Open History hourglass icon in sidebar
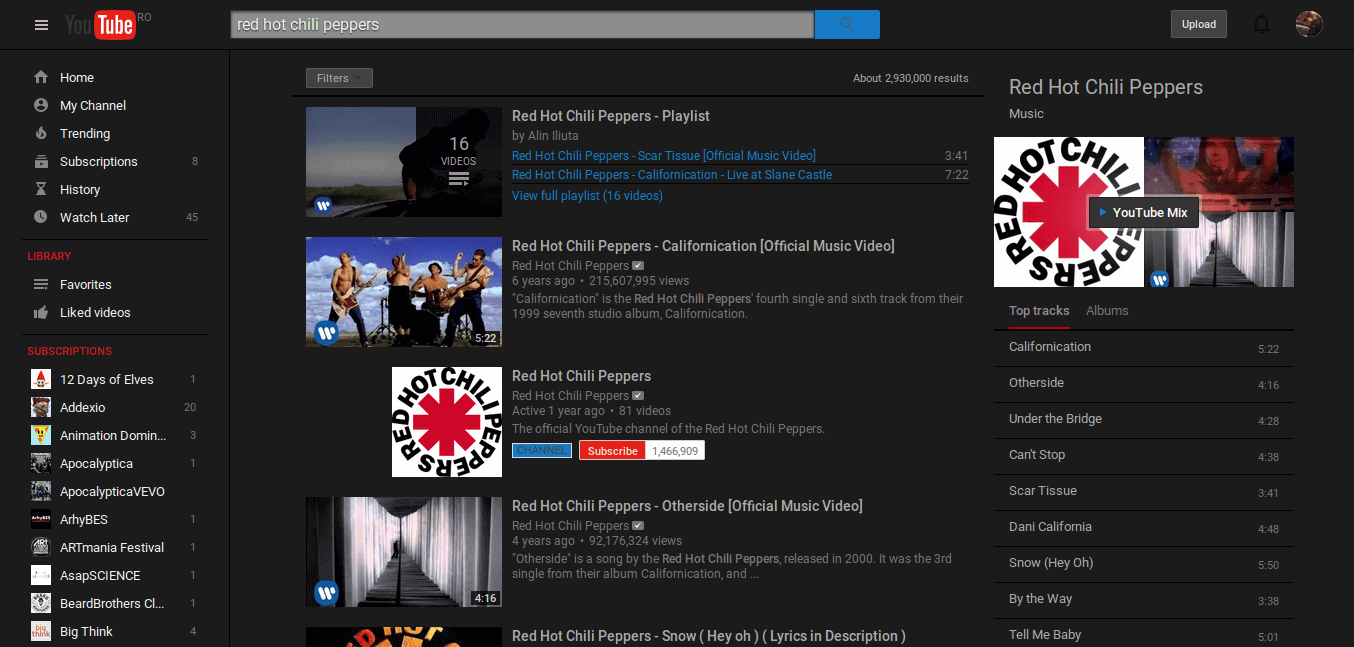The image size is (1354, 647). tap(41, 189)
